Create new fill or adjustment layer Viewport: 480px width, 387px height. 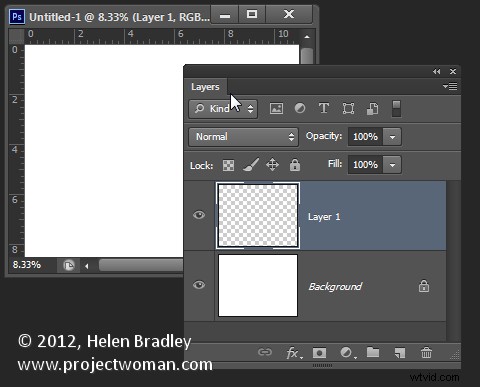click(348, 353)
